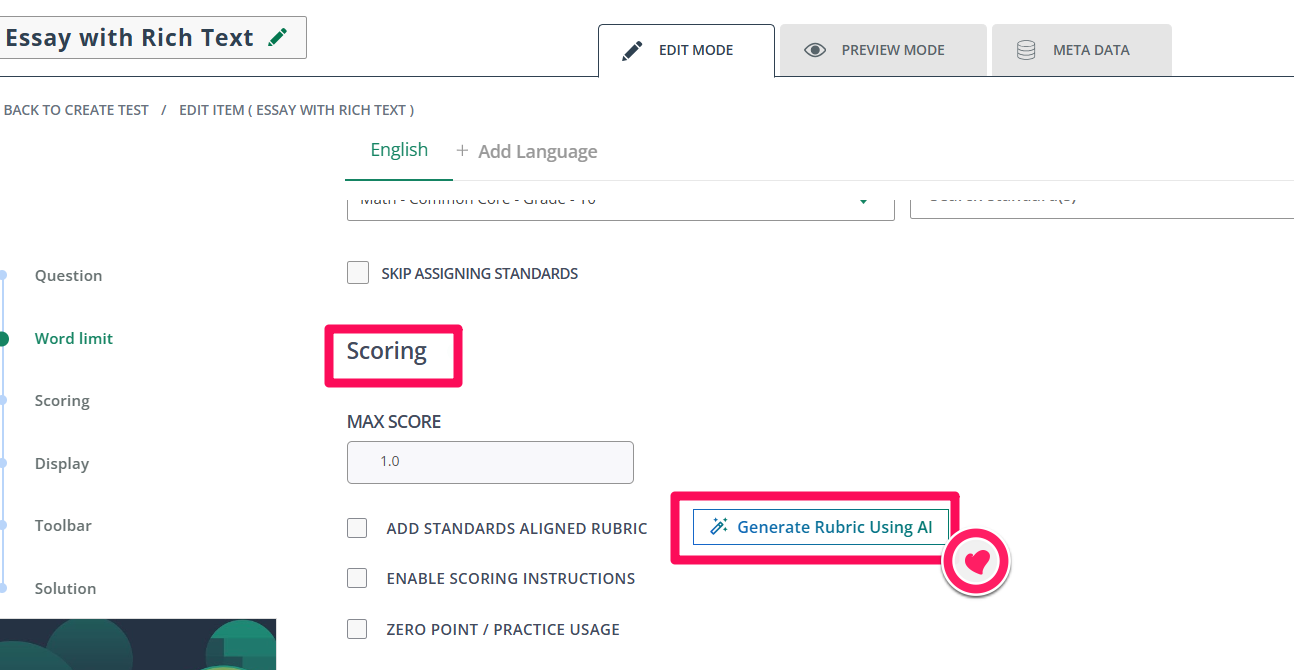Click the Scoring section heading
The width and height of the screenshot is (1294, 670).
click(x=387, y=351)
